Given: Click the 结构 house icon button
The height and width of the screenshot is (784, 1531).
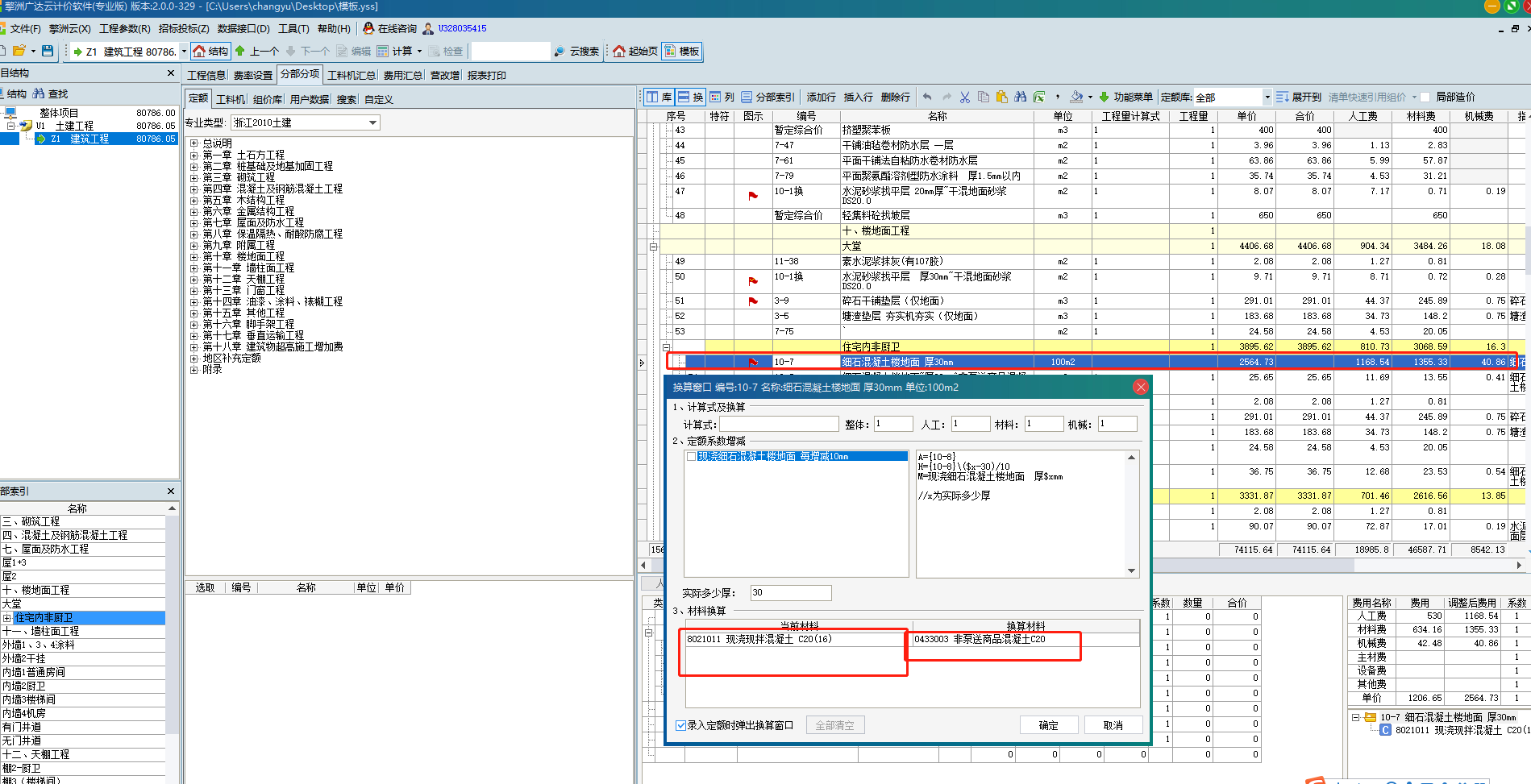Looking at the screenshot, I should tap(210, 51).
